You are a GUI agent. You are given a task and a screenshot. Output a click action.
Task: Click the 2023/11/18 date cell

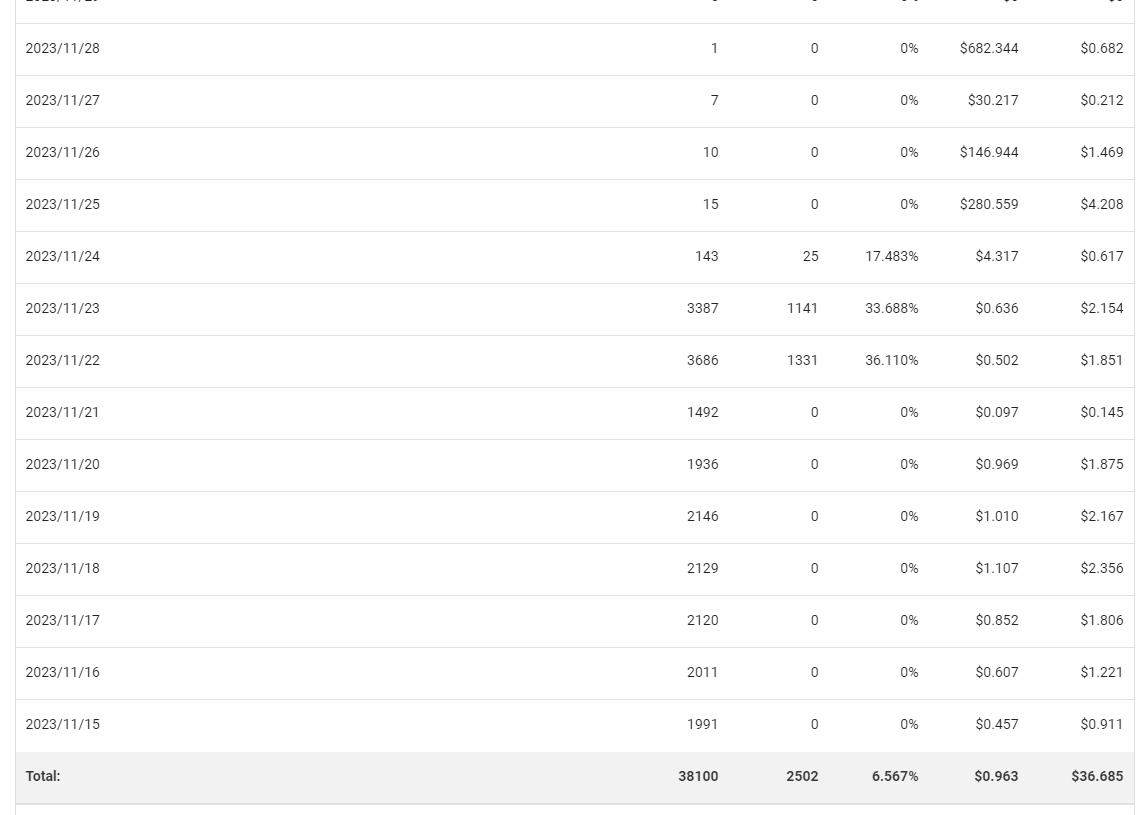click(63, 568)
